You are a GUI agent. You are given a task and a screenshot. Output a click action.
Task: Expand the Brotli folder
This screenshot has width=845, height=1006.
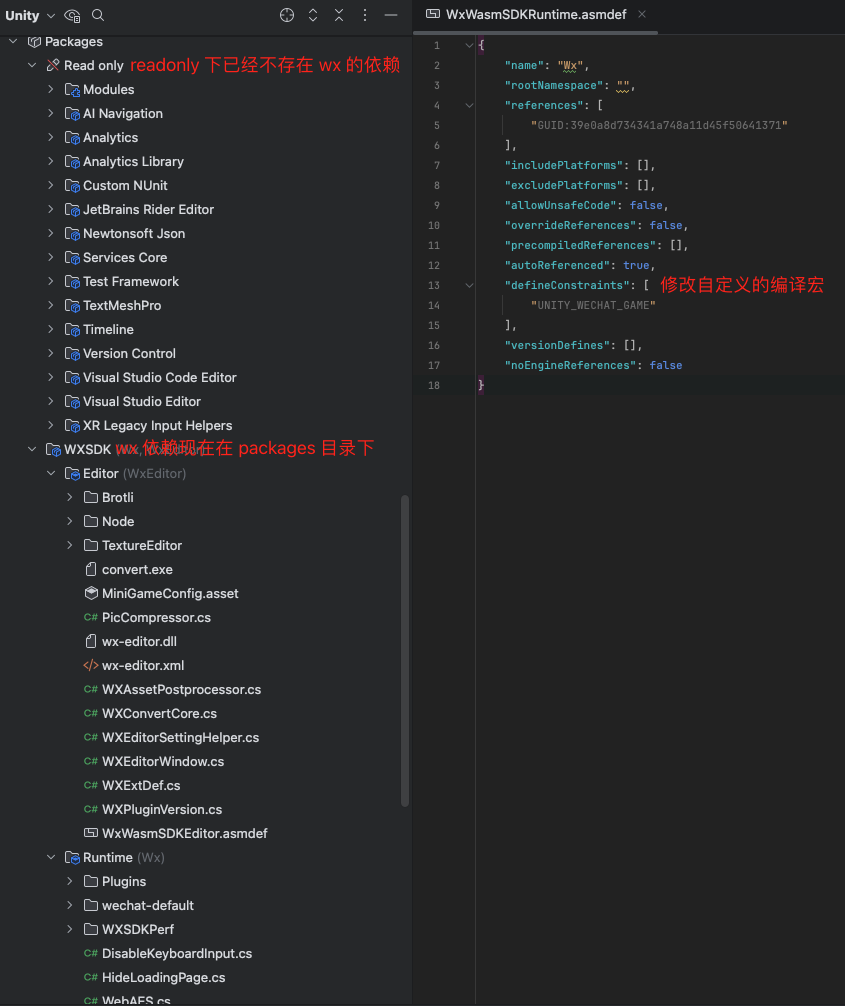pos(70,497)
